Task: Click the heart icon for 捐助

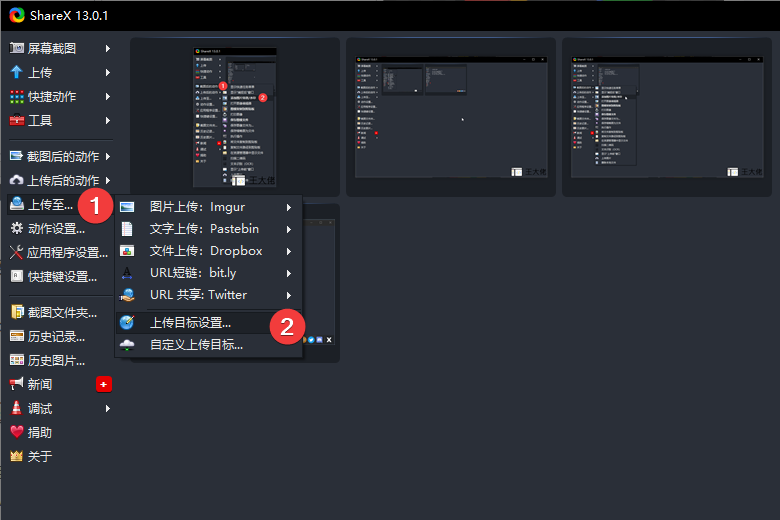Action: pyautogui.click(x=16, y=432)
